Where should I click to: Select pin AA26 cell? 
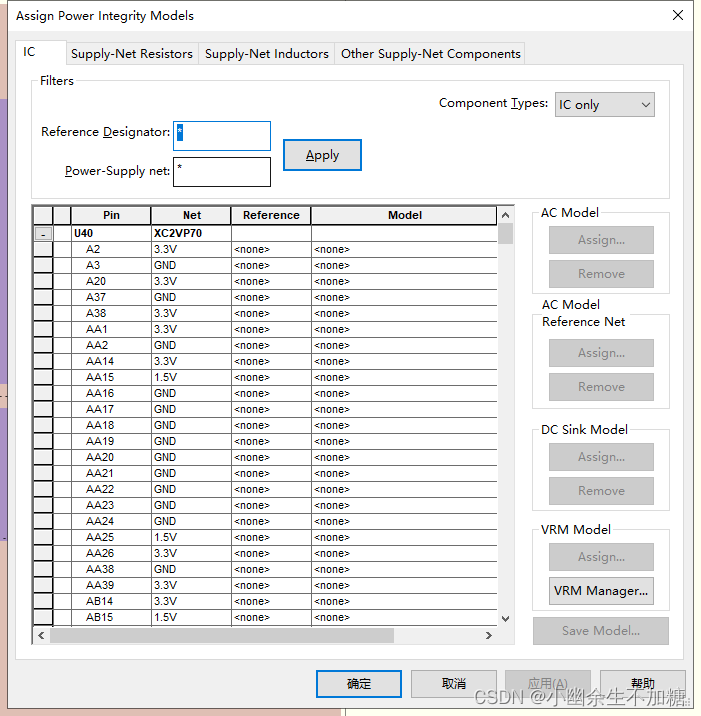pyautogui.click(x=111, y=553)
